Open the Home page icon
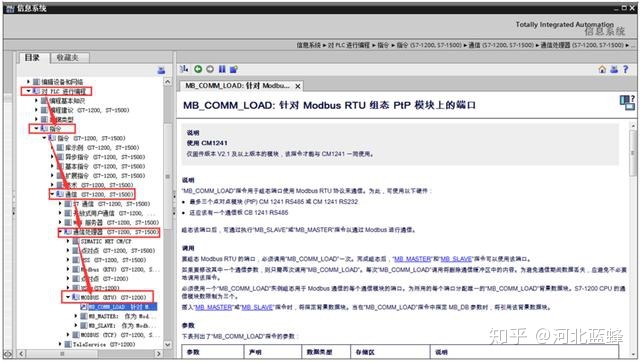Image resolution: width=640 pixels, height=362 pixels. click(x=602, y=69)
